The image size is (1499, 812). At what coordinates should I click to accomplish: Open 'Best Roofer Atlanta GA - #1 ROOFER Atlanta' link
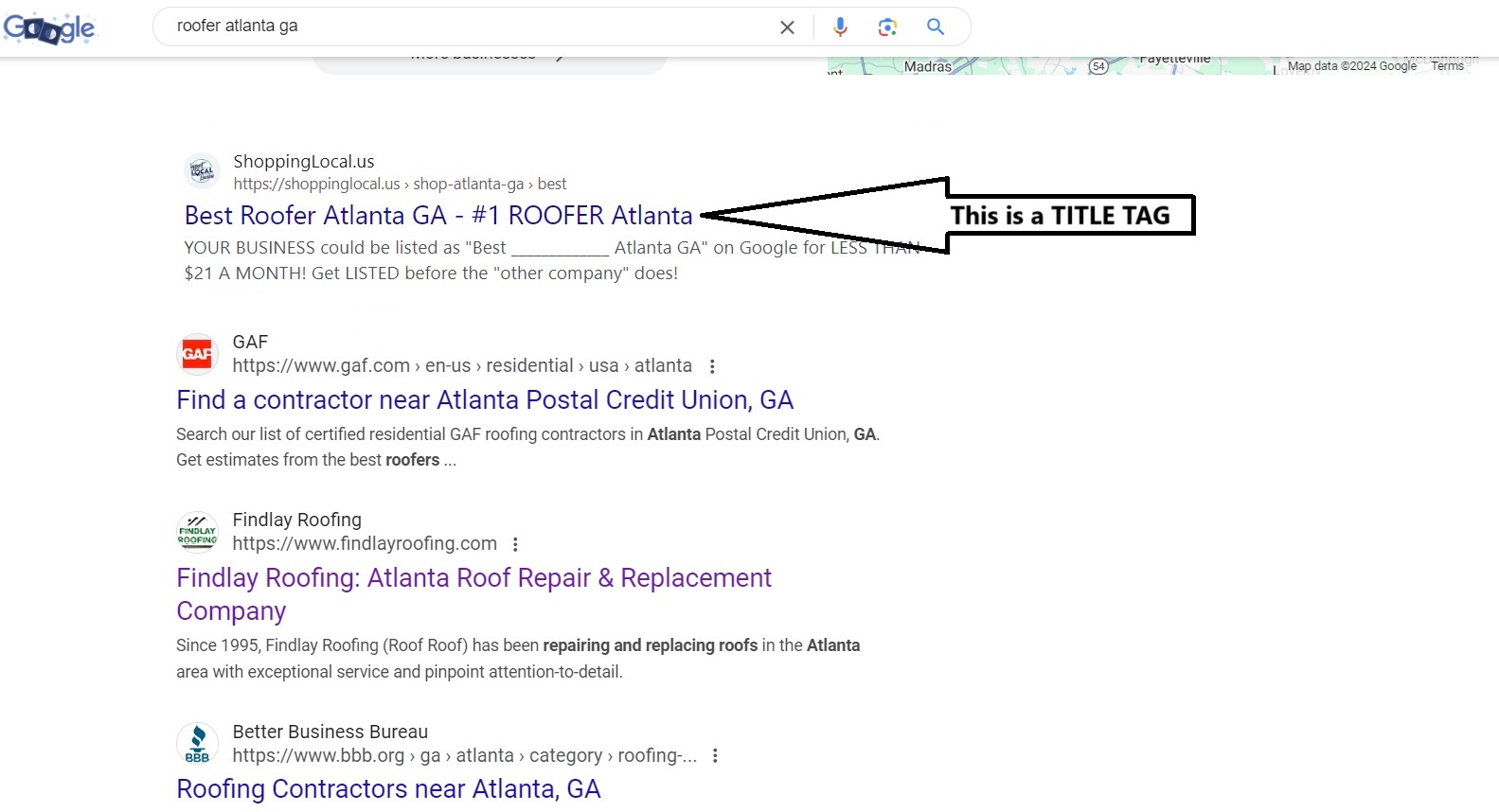pyautogui.click(x=438, y=216)
